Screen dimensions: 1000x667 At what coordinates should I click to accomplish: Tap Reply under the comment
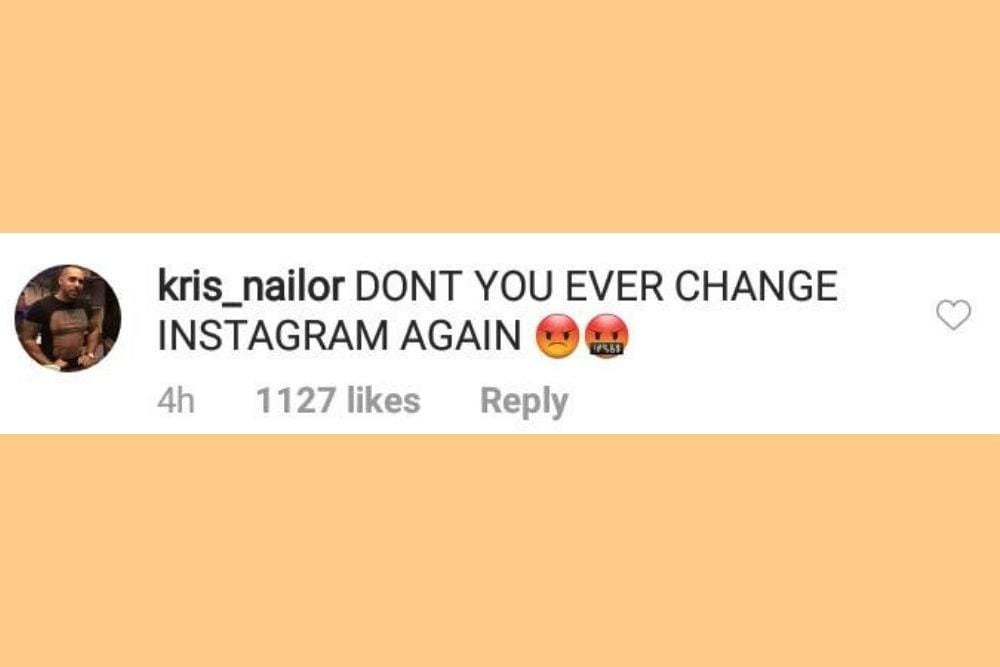pyautogui.click(x=524, y=401)
